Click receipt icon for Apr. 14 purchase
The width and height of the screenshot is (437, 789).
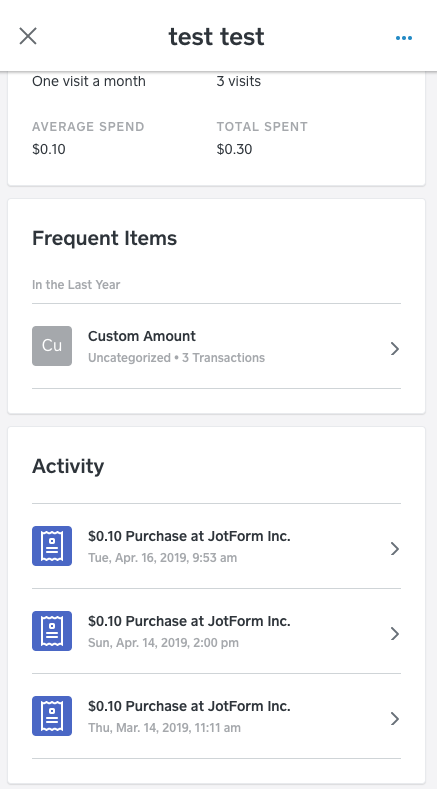tap(52, 631)
